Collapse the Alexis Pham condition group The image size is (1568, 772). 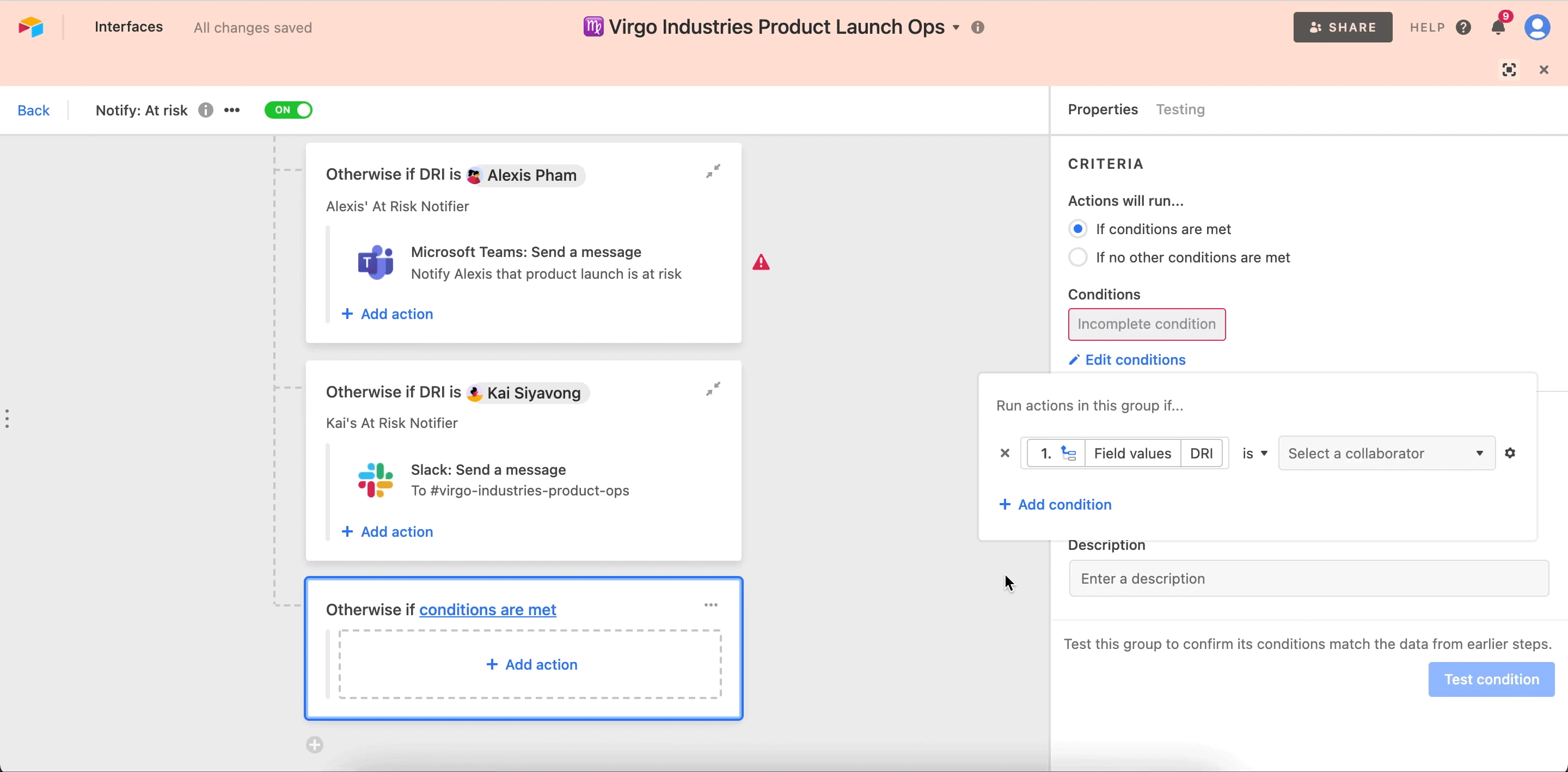click(x=713, y=171)
